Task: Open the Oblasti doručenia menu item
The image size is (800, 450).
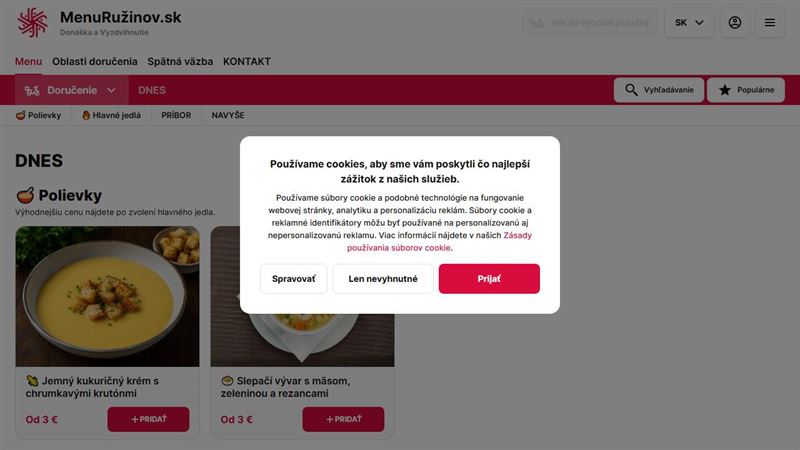Action: [x=95, y=61]
